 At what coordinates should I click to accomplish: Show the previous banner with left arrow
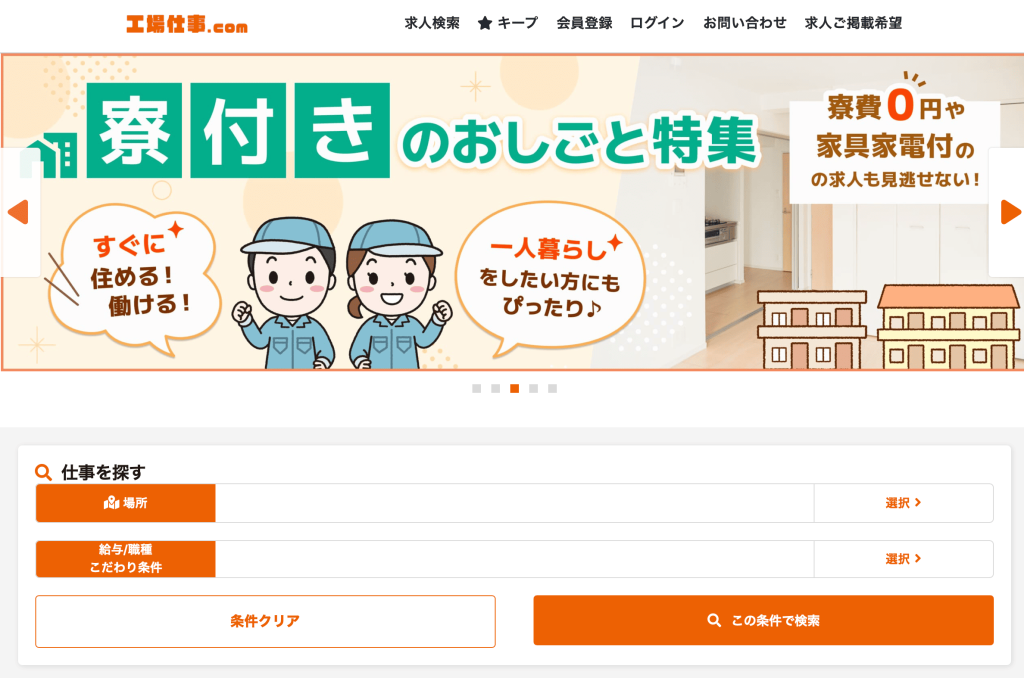pos(18,212)
